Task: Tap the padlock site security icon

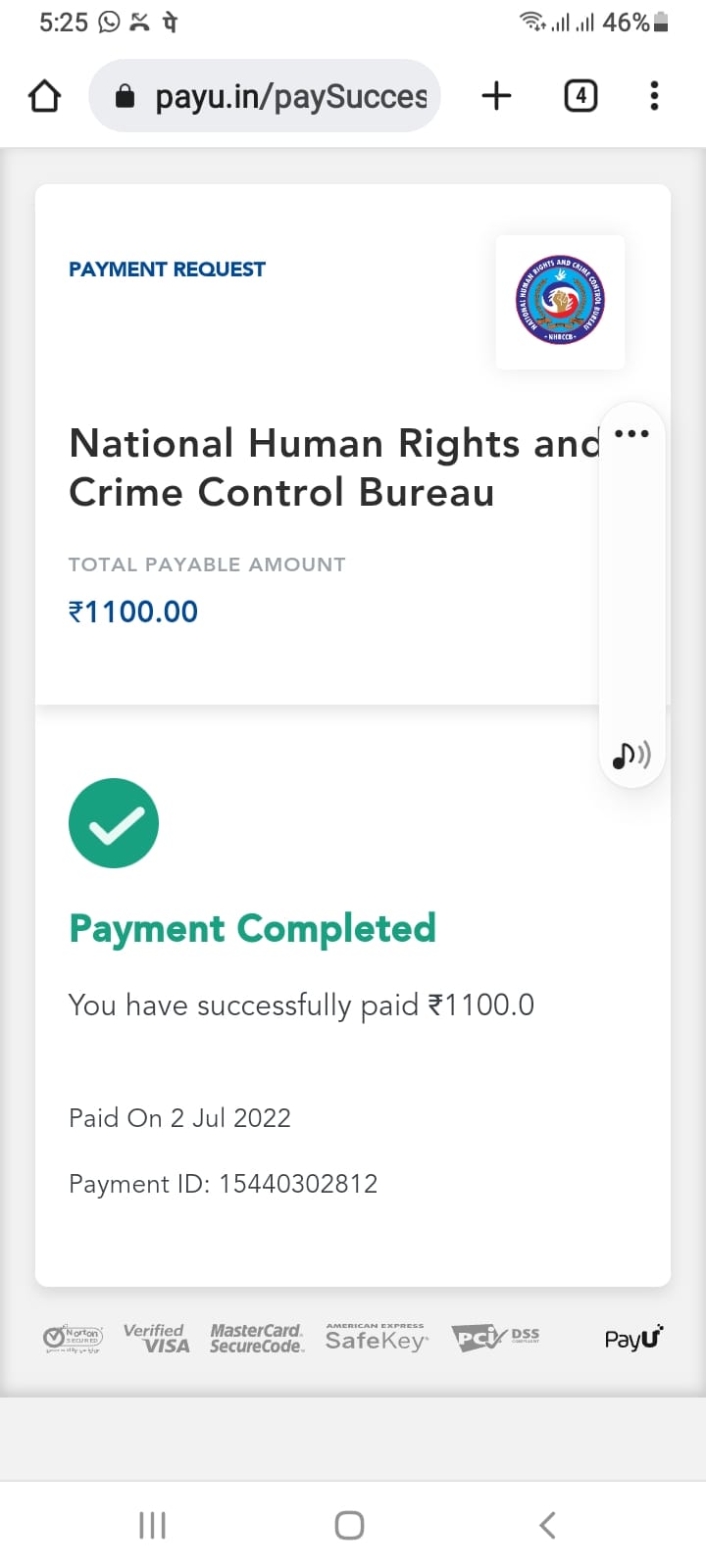Action: point(125,96)
